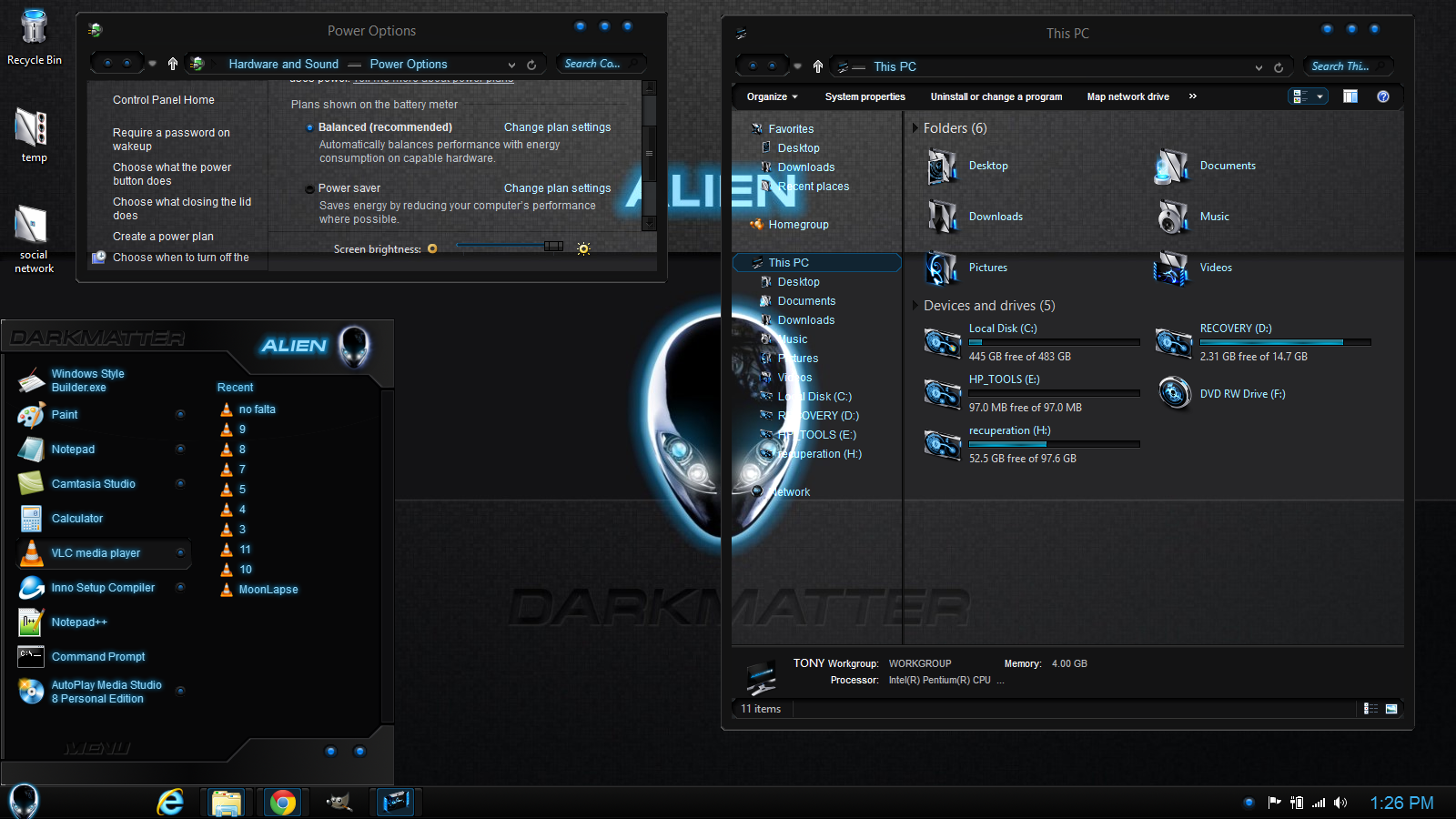Open the social network desktop icon

pos(34,238)
